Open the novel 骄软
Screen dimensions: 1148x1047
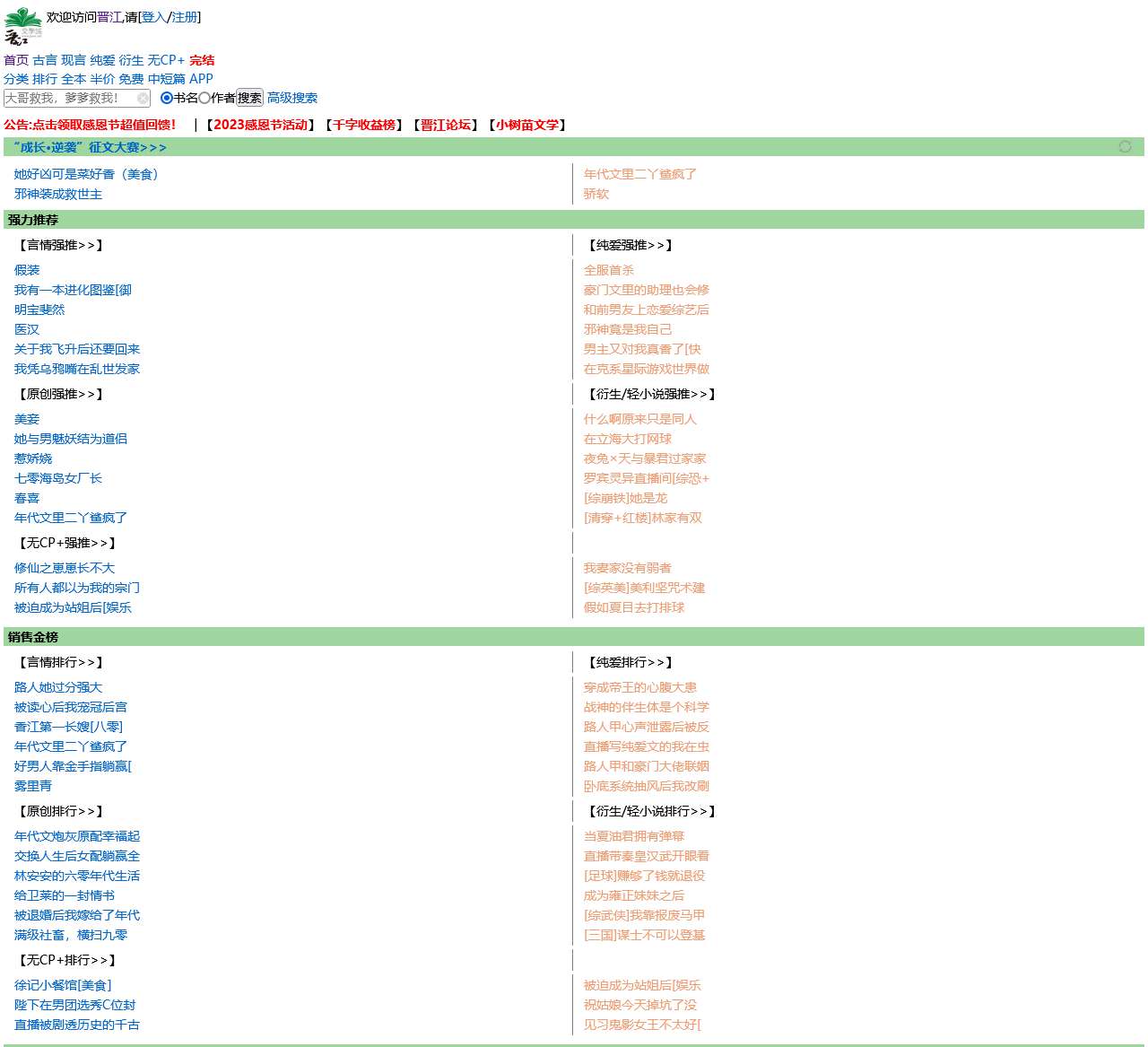[596, 194]
